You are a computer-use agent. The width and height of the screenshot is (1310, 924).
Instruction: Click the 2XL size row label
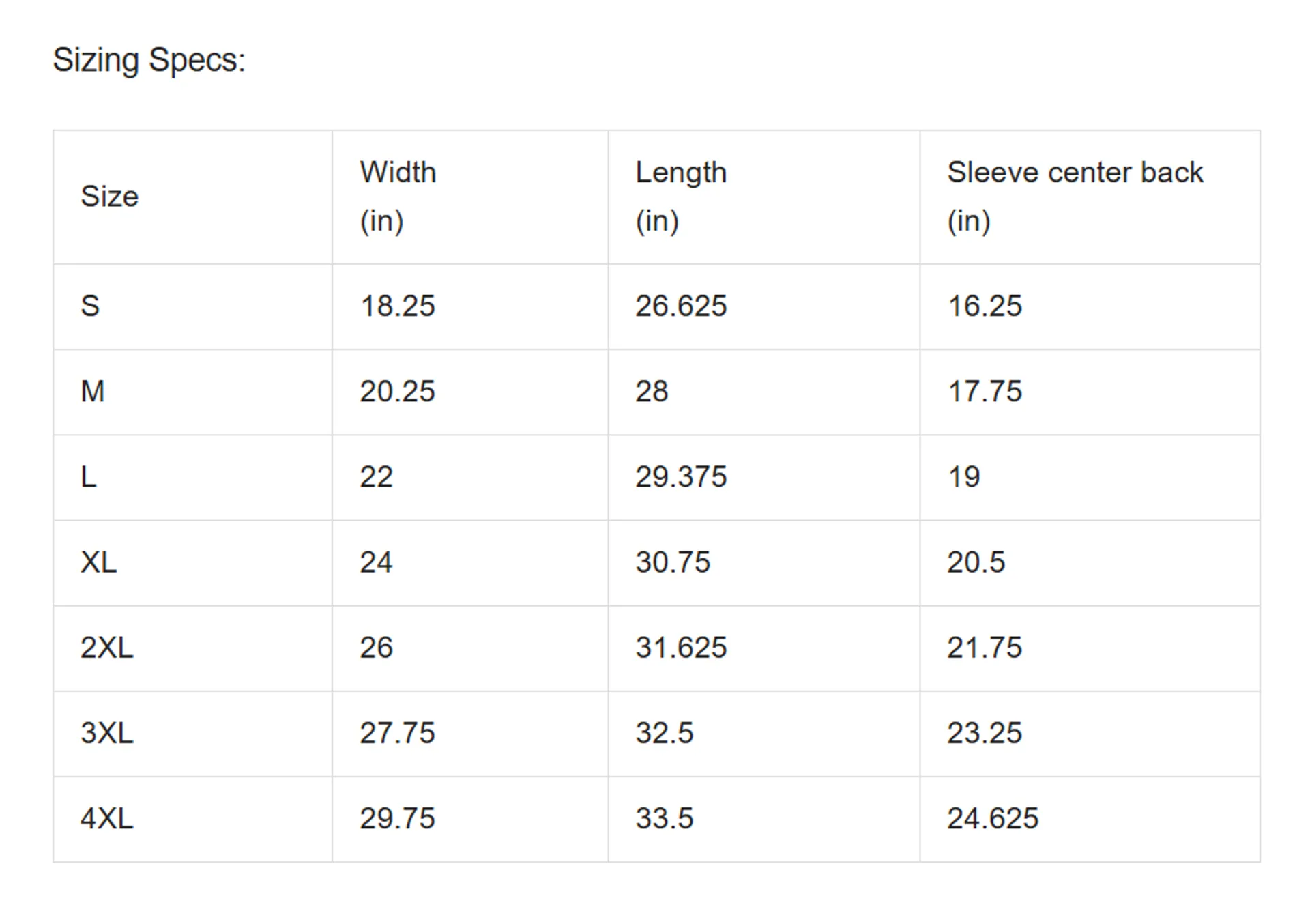[x=107, y=648]
